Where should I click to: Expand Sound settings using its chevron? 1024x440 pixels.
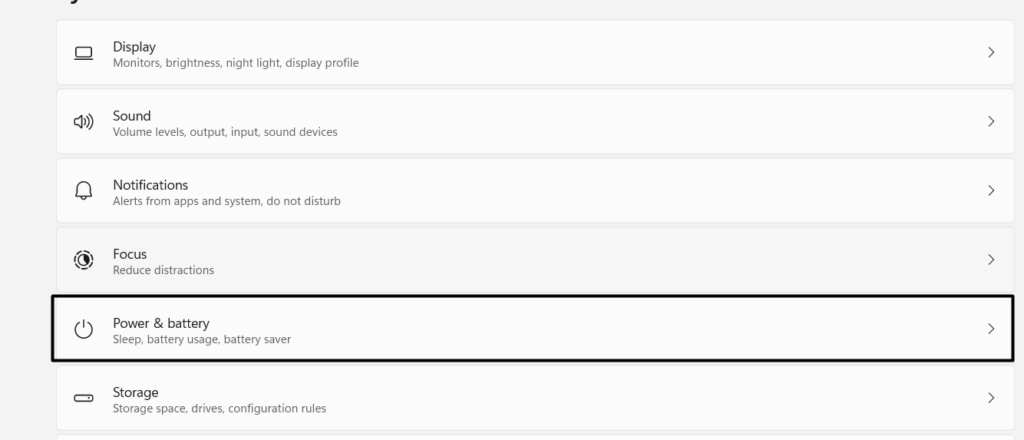(x=991, y=121)
